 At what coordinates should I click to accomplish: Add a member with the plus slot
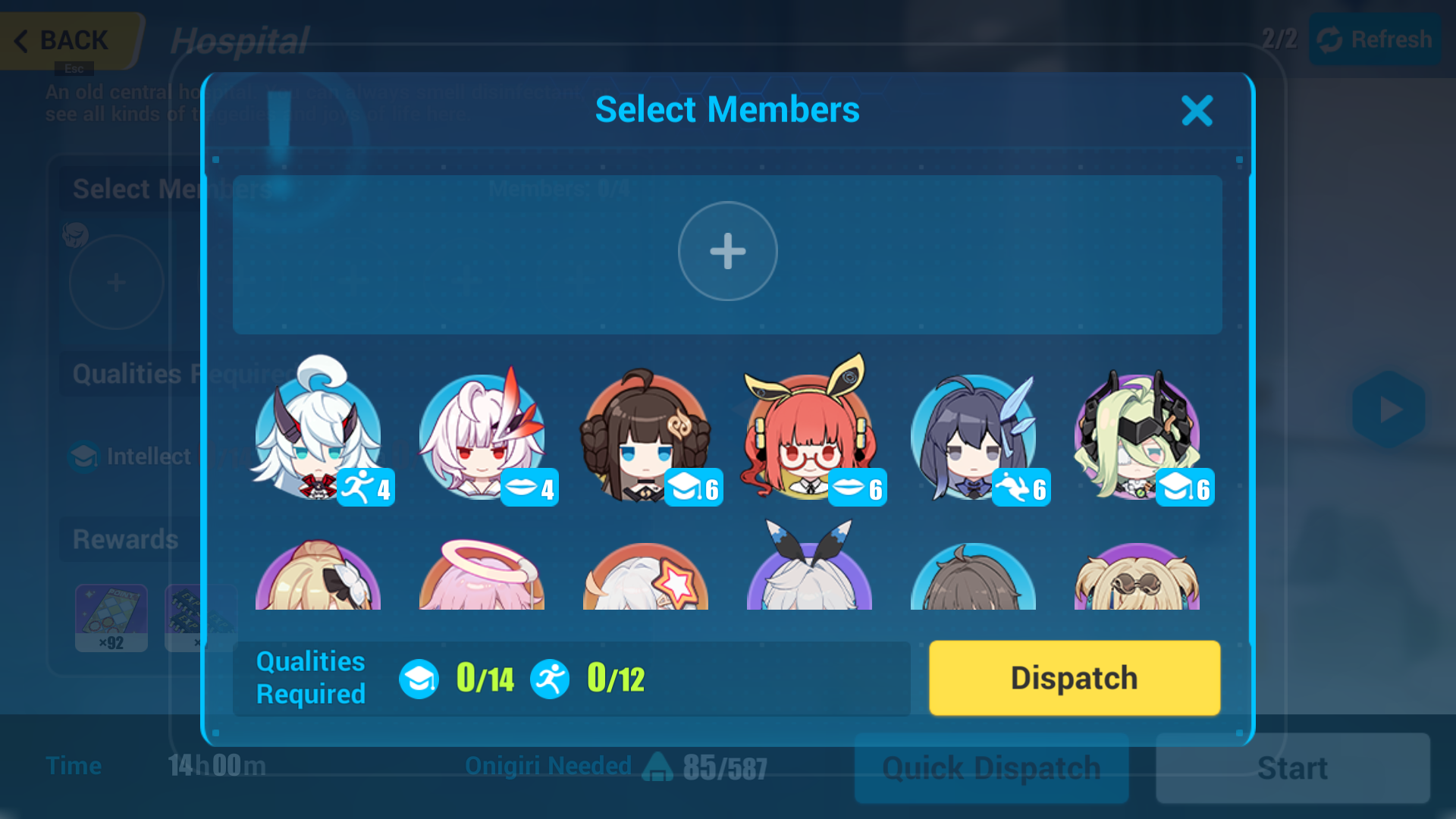pos(727,251)
